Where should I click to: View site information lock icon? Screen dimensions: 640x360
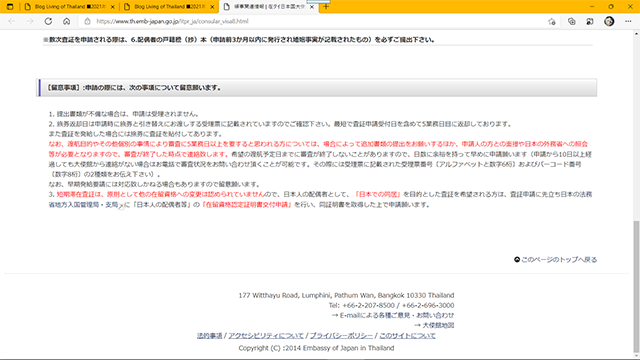(x=87, y=21)
